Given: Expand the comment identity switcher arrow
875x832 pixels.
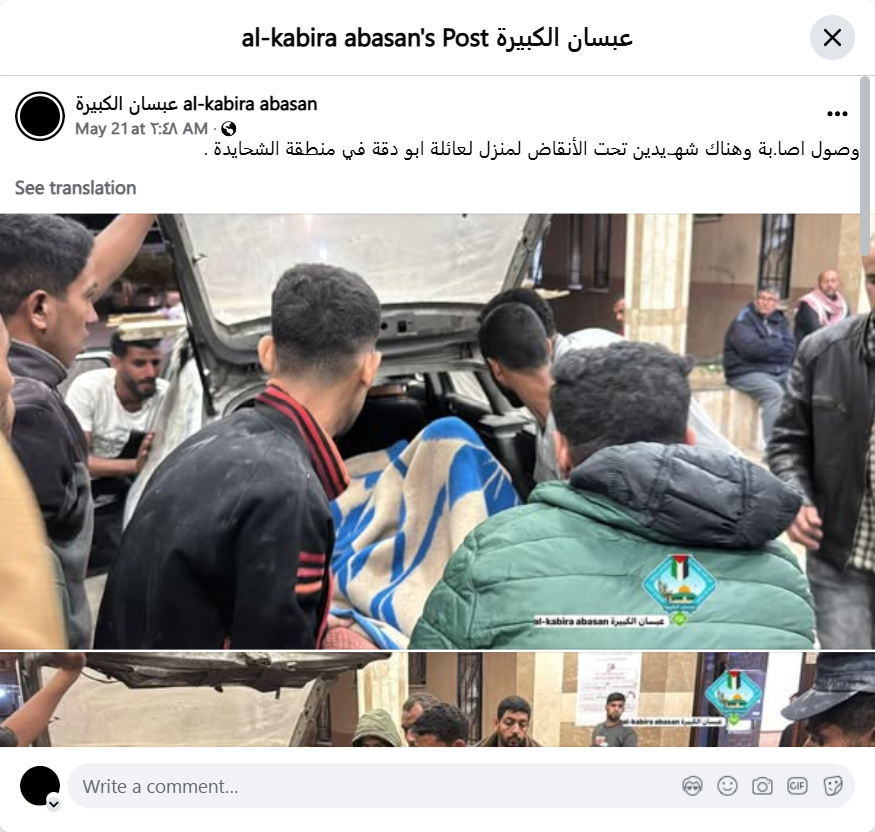Looking at the screenshot, I should 54,804.
